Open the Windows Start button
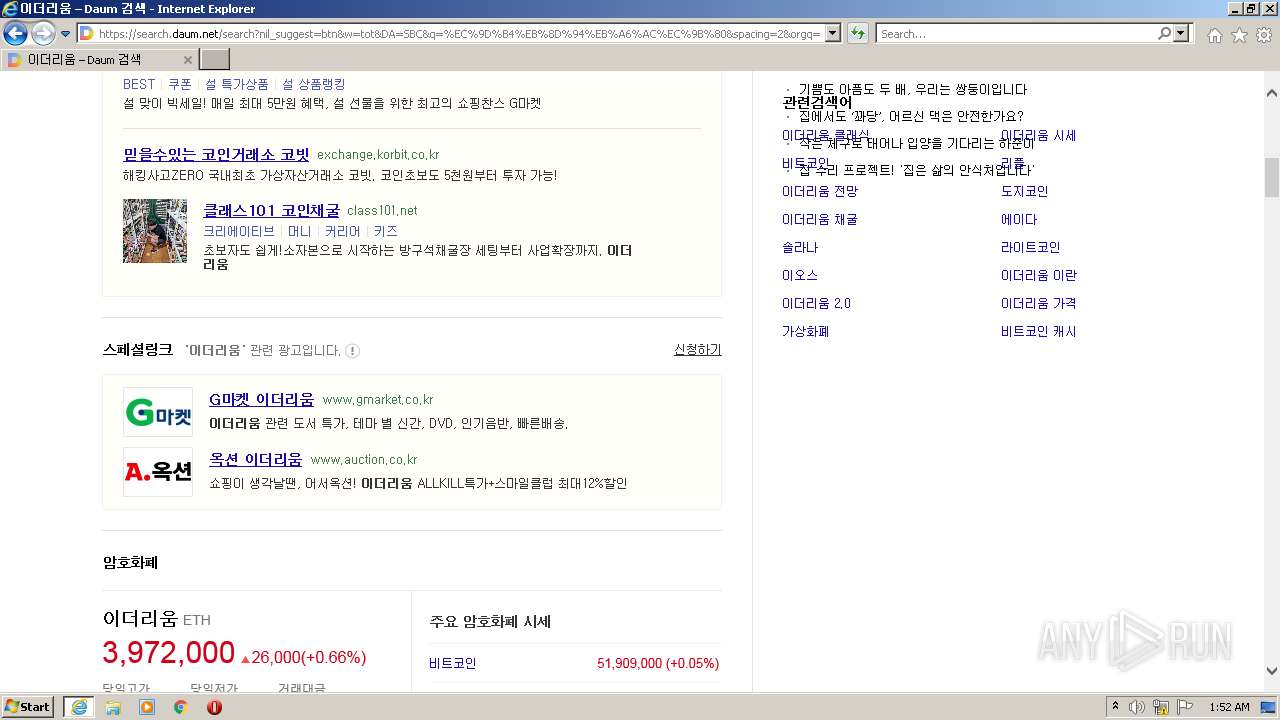Image resolution: width=1280 pixels, height=720 pixels. coord(28,707)
